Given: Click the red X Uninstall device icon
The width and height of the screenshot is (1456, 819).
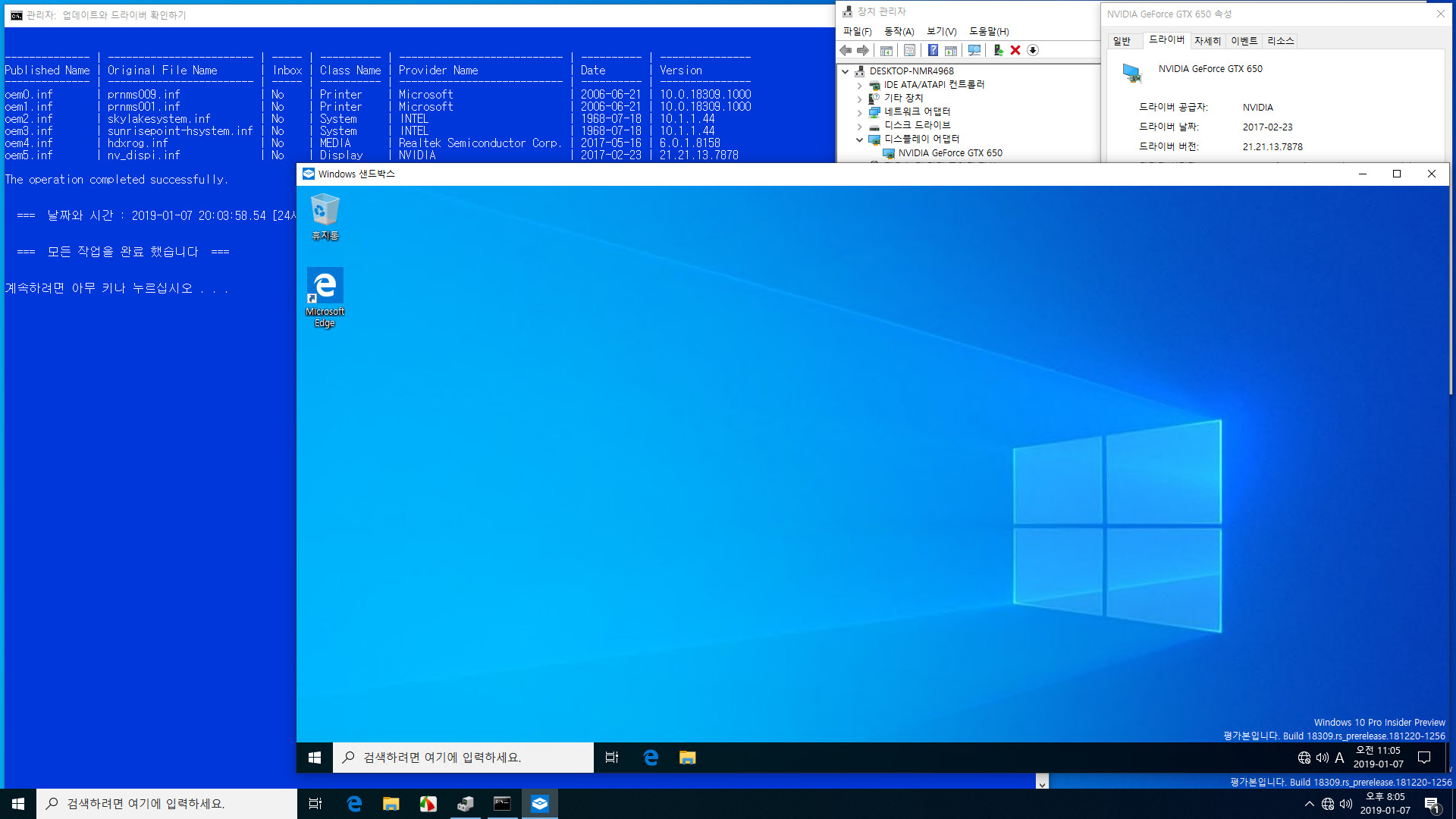Looking at the screenshot, I should tap(1015, 50).
